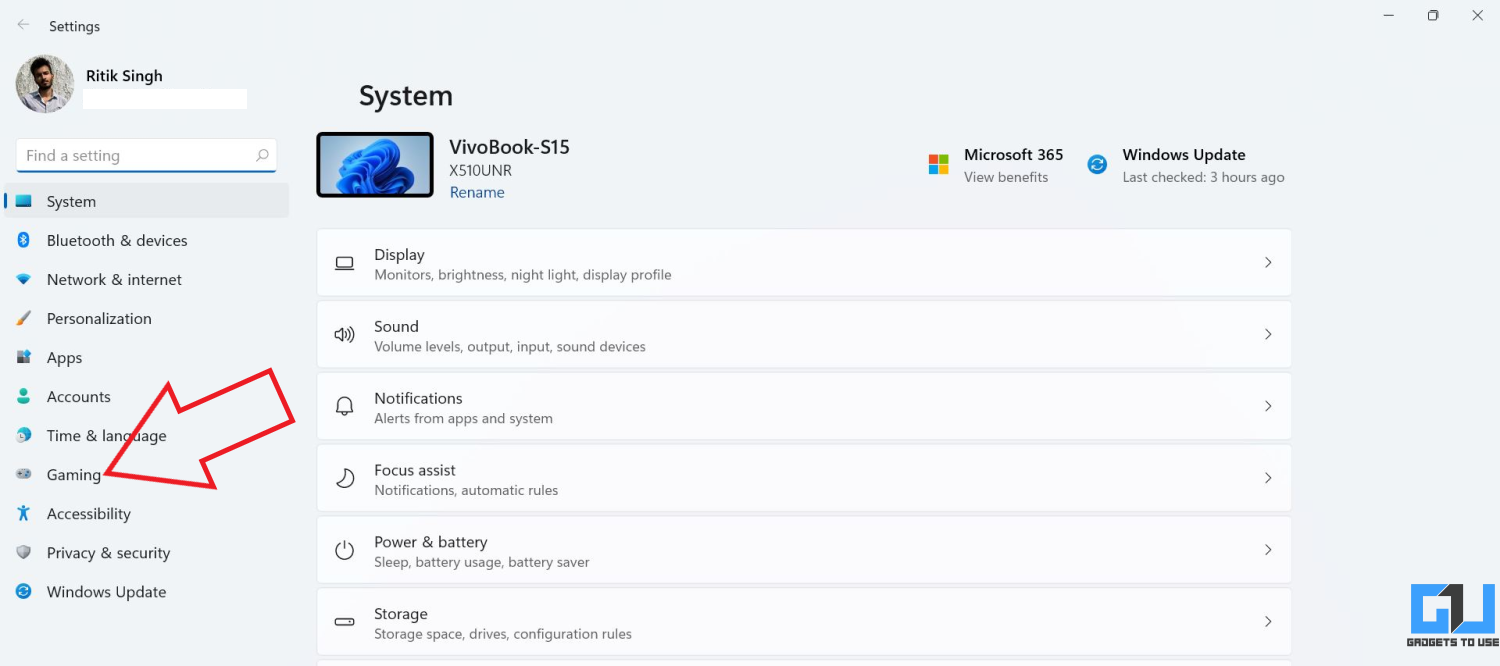
Task: Click the Bluetooth icon in sidebar
Action: pyautogui.click(x=24, y=240)
